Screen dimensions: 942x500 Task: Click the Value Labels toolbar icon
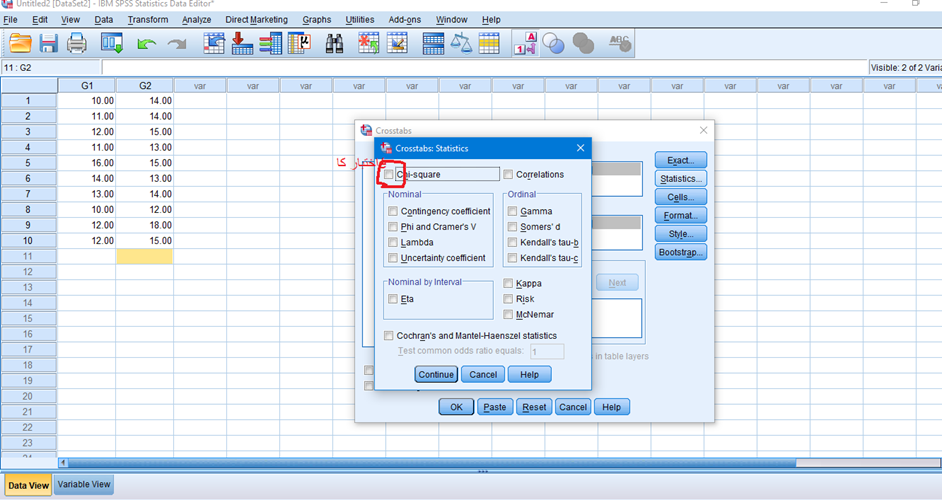(x=525, y=44)
